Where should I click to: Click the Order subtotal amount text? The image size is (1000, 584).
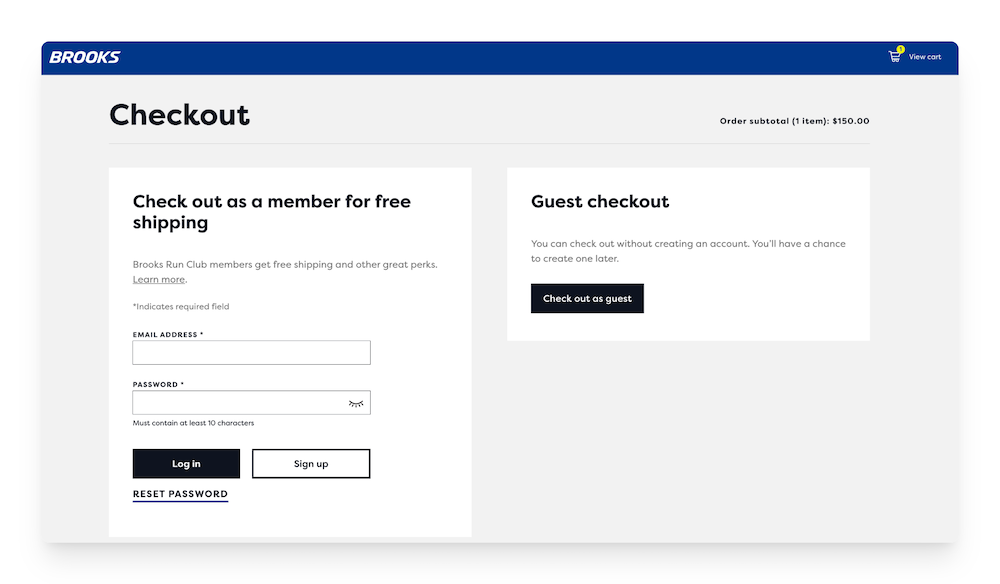click(x=794, y=122)
